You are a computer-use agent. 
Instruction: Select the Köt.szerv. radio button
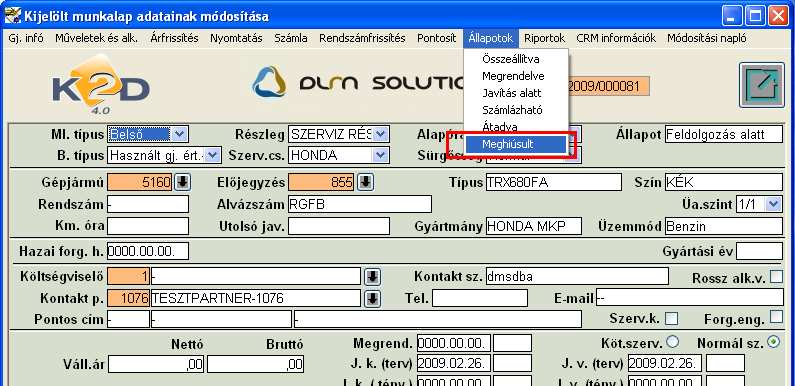coord(672,342)
